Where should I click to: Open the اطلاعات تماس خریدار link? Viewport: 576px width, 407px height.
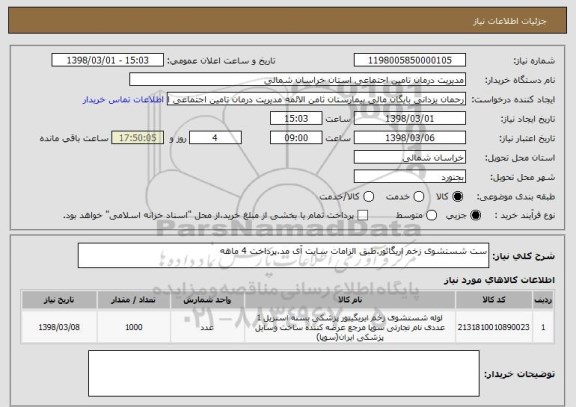(x=123, y=100)
